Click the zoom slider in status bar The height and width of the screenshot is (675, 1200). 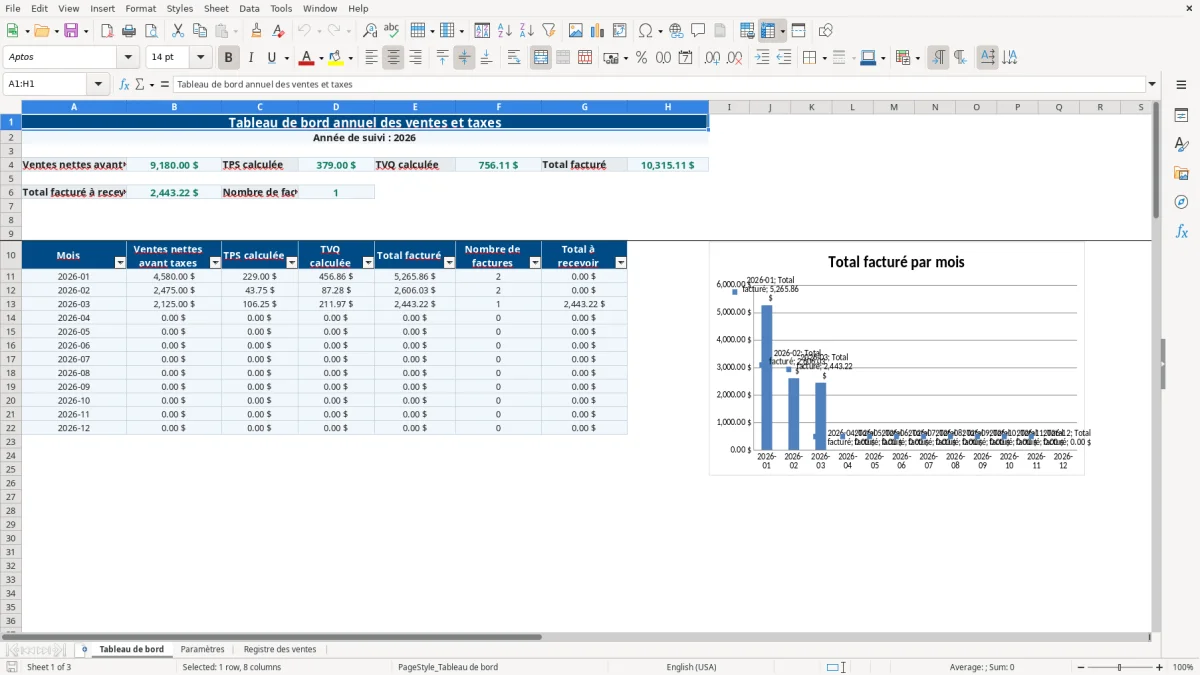(1118, 667)
